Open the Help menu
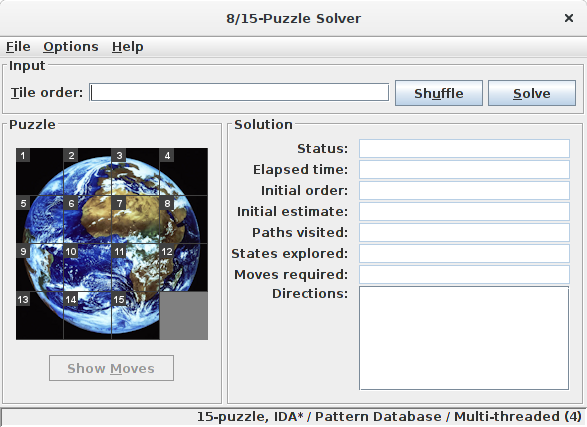This screenshot has height=427, width=587. [x=128, y=47]
